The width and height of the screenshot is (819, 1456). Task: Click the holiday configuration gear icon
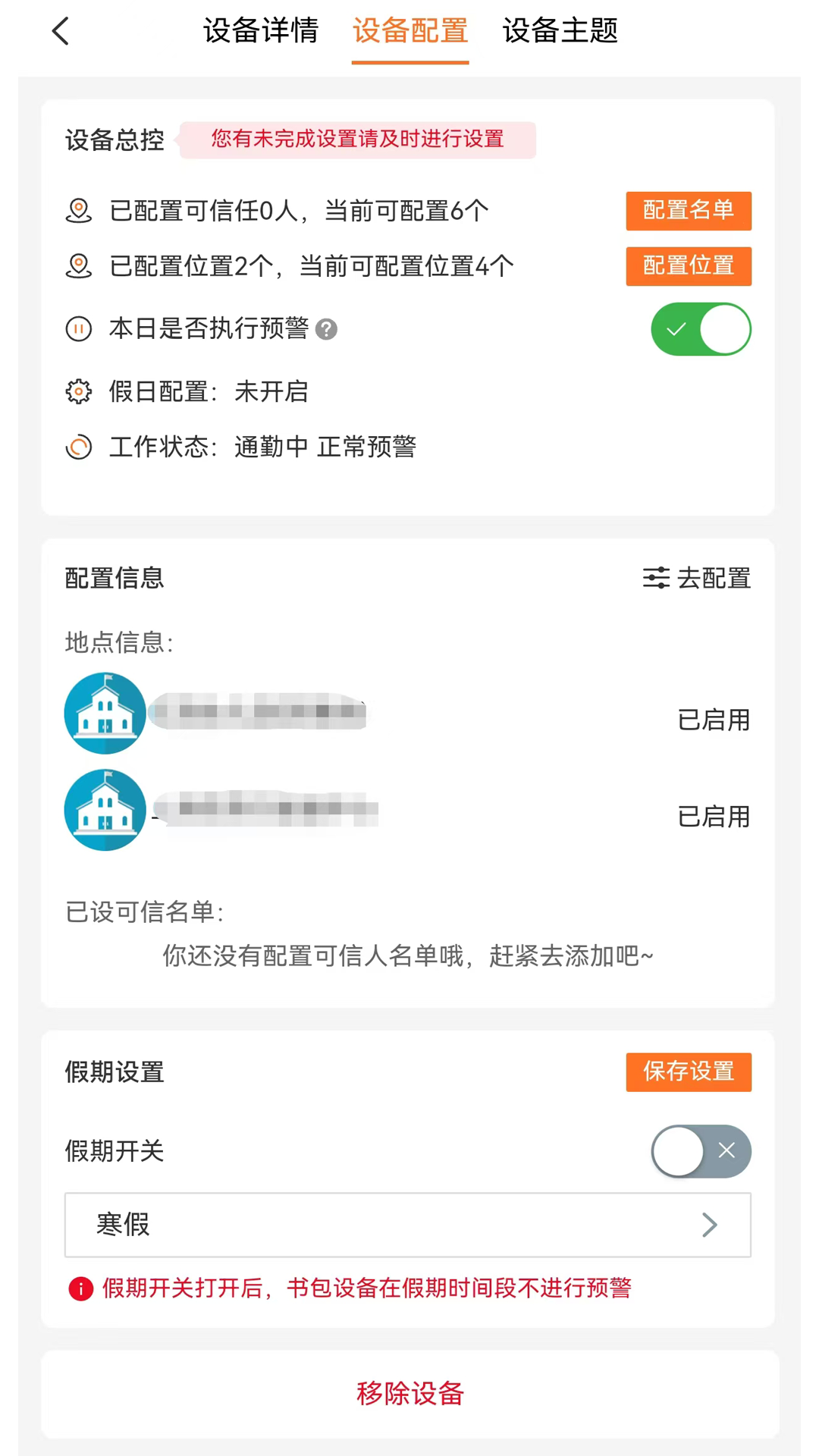click(x=79, y=392)
